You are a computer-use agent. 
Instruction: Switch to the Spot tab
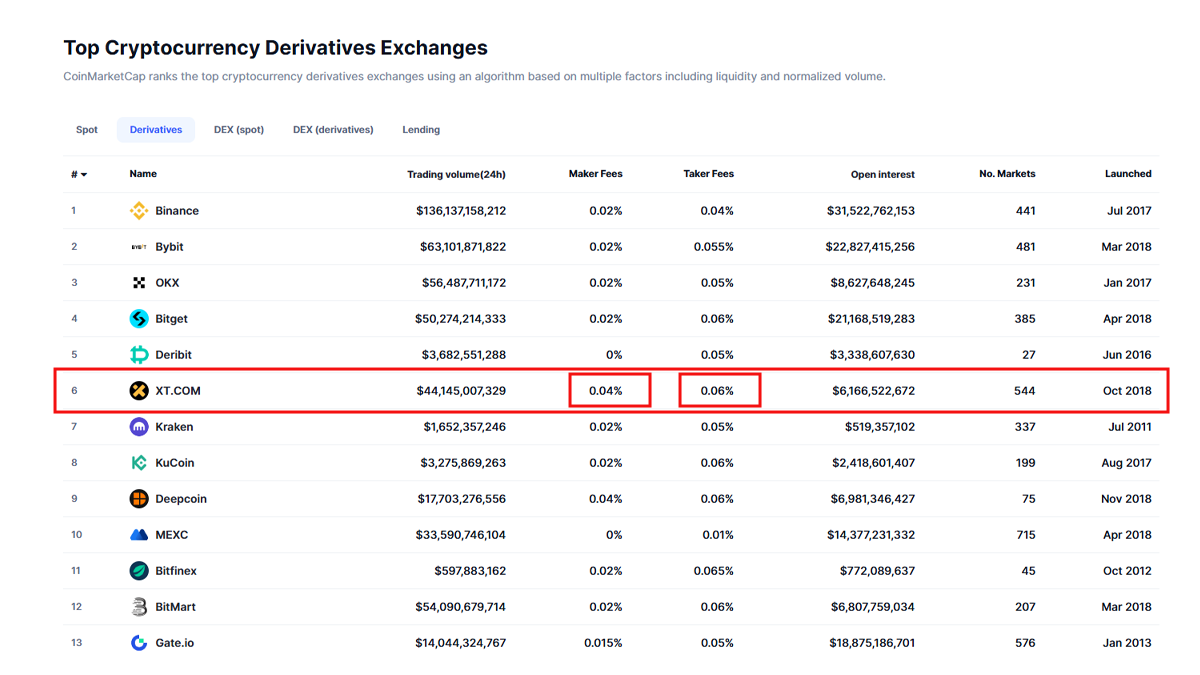87,130
